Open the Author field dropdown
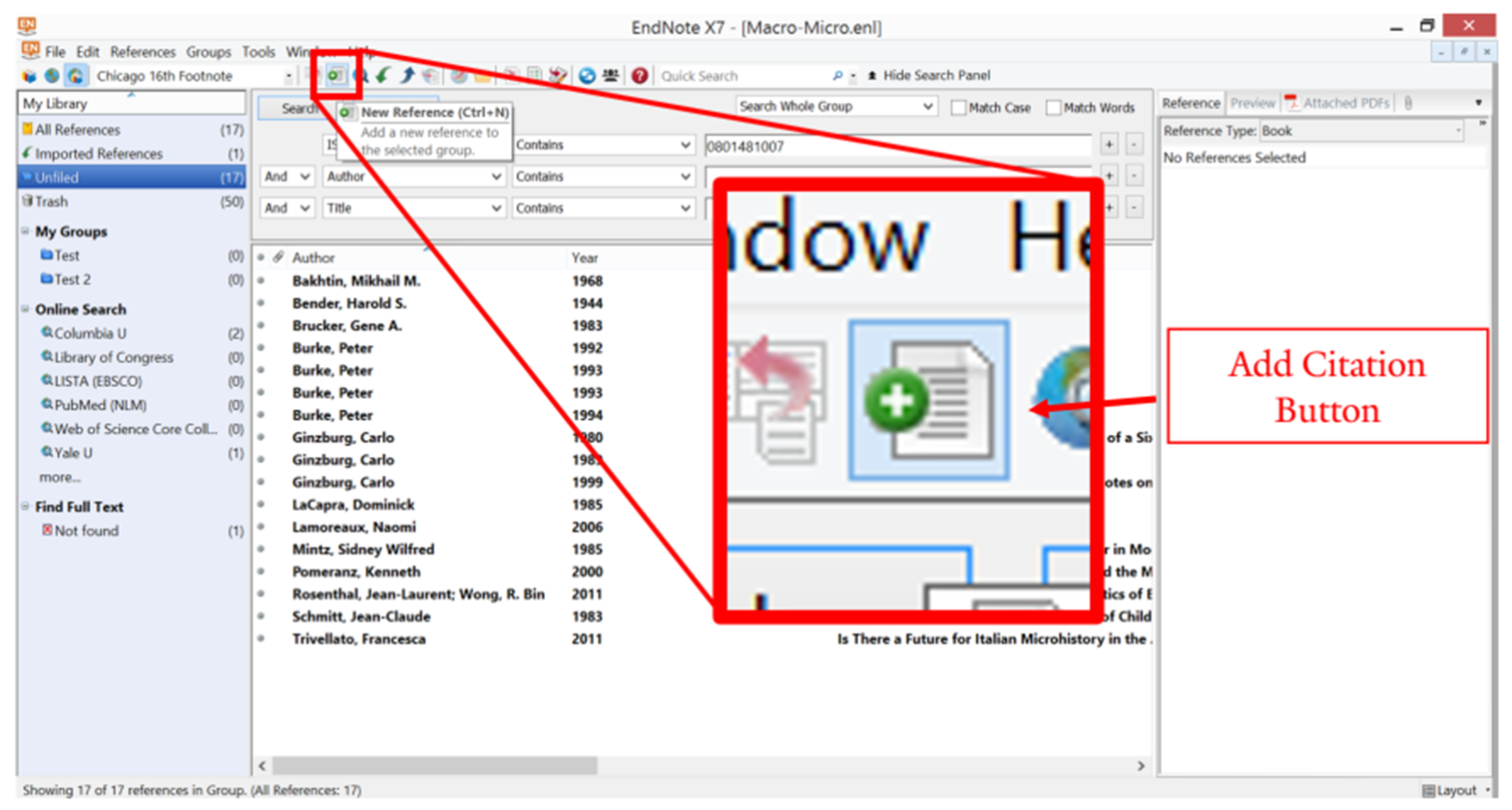Image resolution: width=1512 pixels, height=810 pixels. click(413, 177)
